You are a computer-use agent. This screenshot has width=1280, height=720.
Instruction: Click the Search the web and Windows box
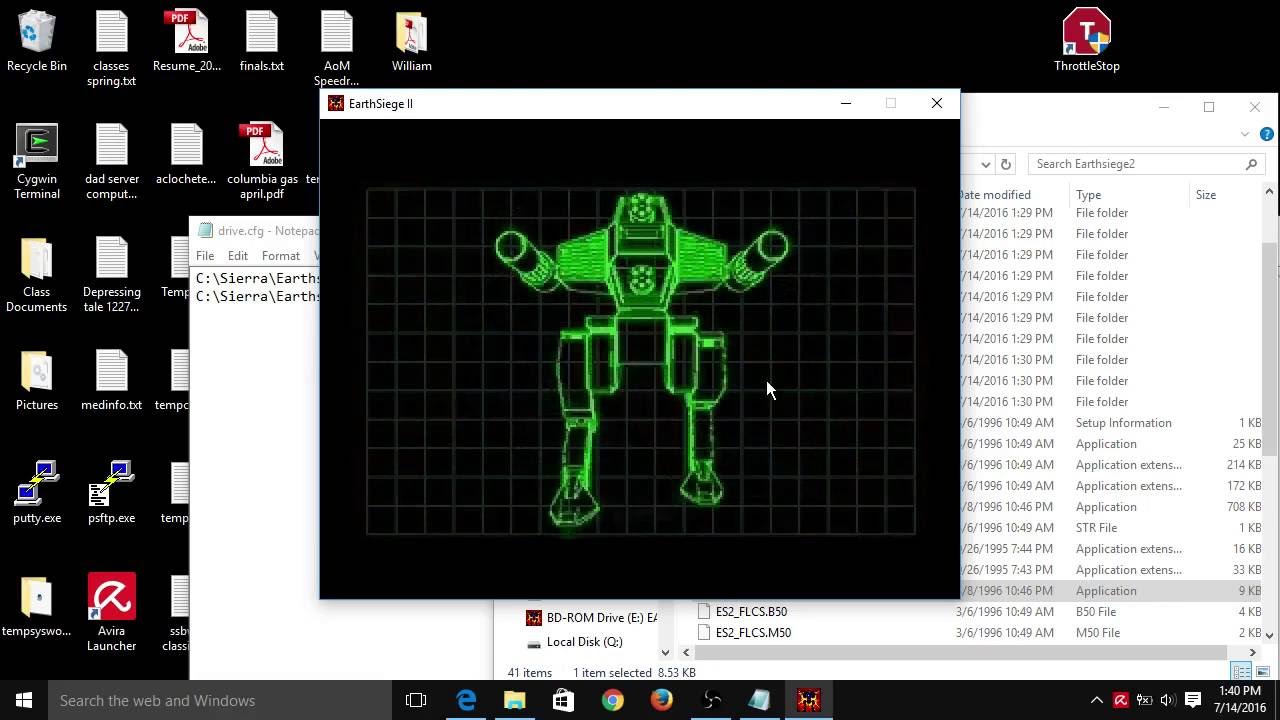point(220,700)
